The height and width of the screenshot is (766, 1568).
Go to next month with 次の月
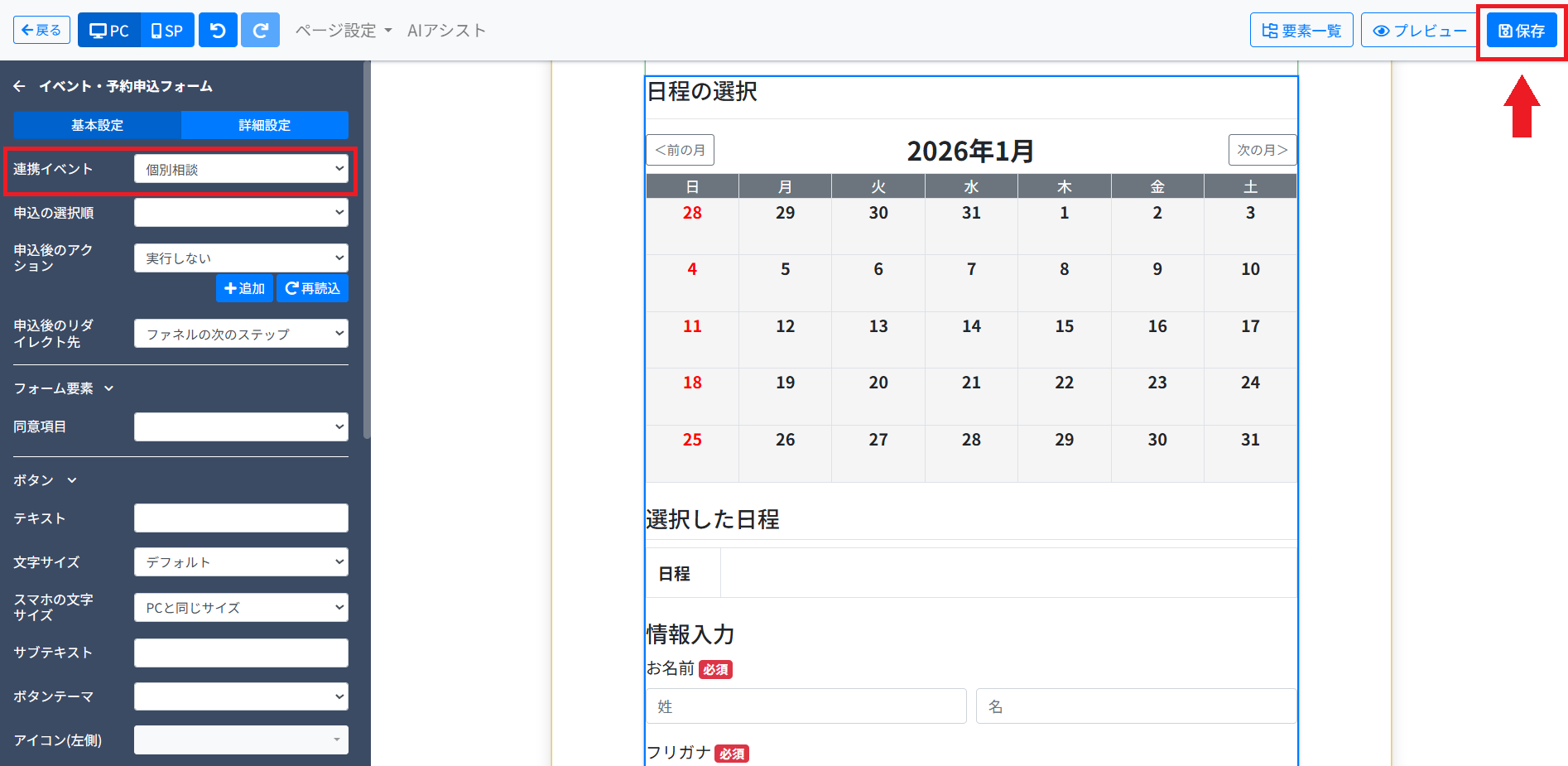(1262, 150)
